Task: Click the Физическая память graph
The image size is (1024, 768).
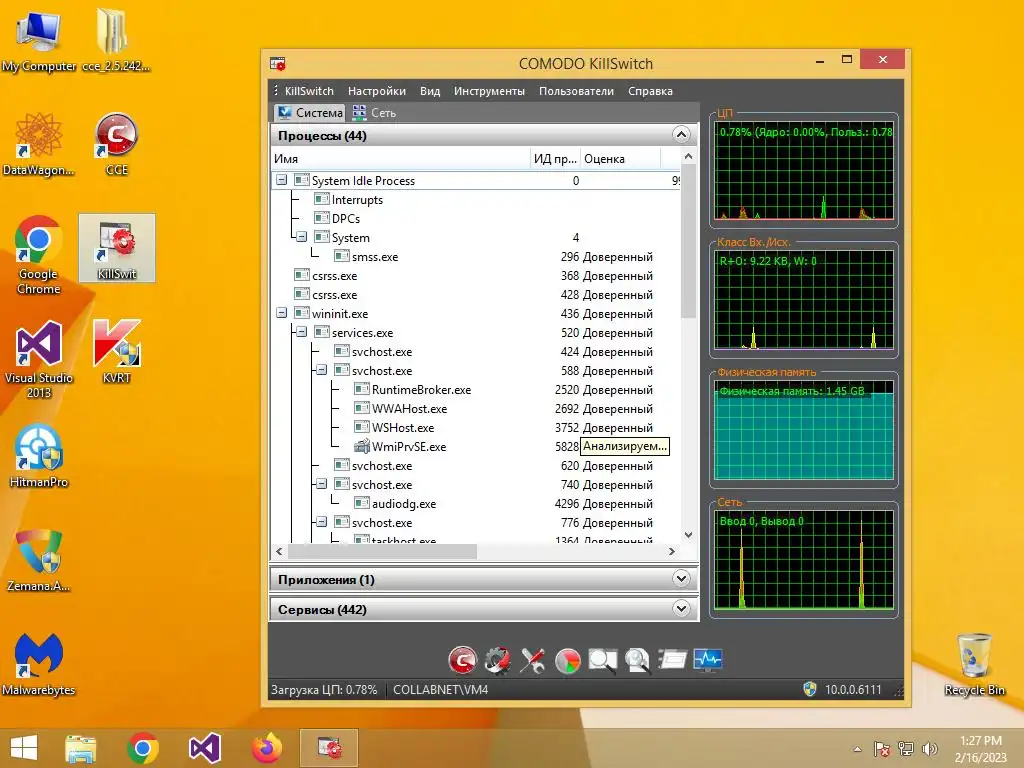Action: coord(804,430)
